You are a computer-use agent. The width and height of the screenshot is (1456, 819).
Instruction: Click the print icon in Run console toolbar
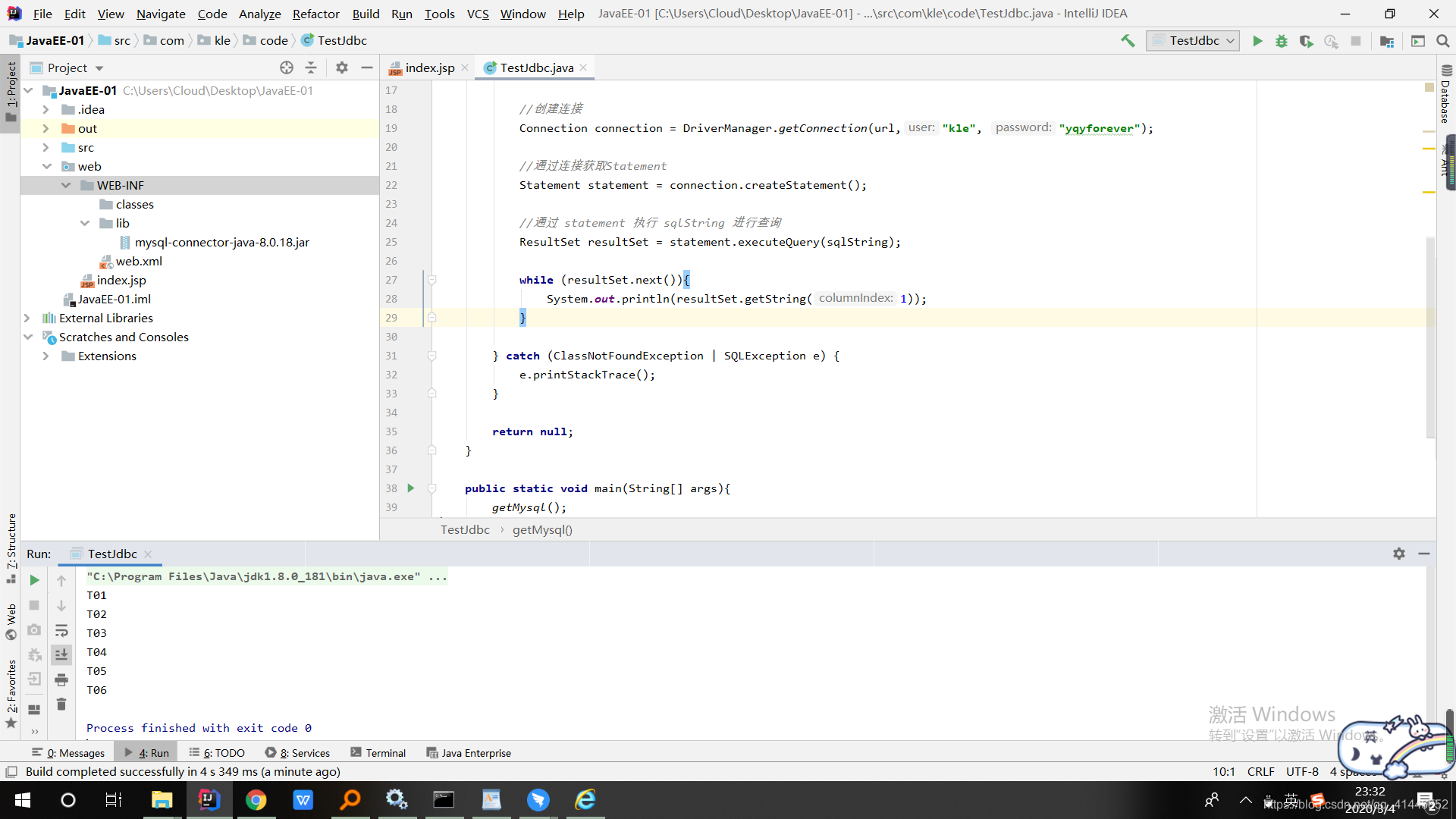click(x=61, y=679)
